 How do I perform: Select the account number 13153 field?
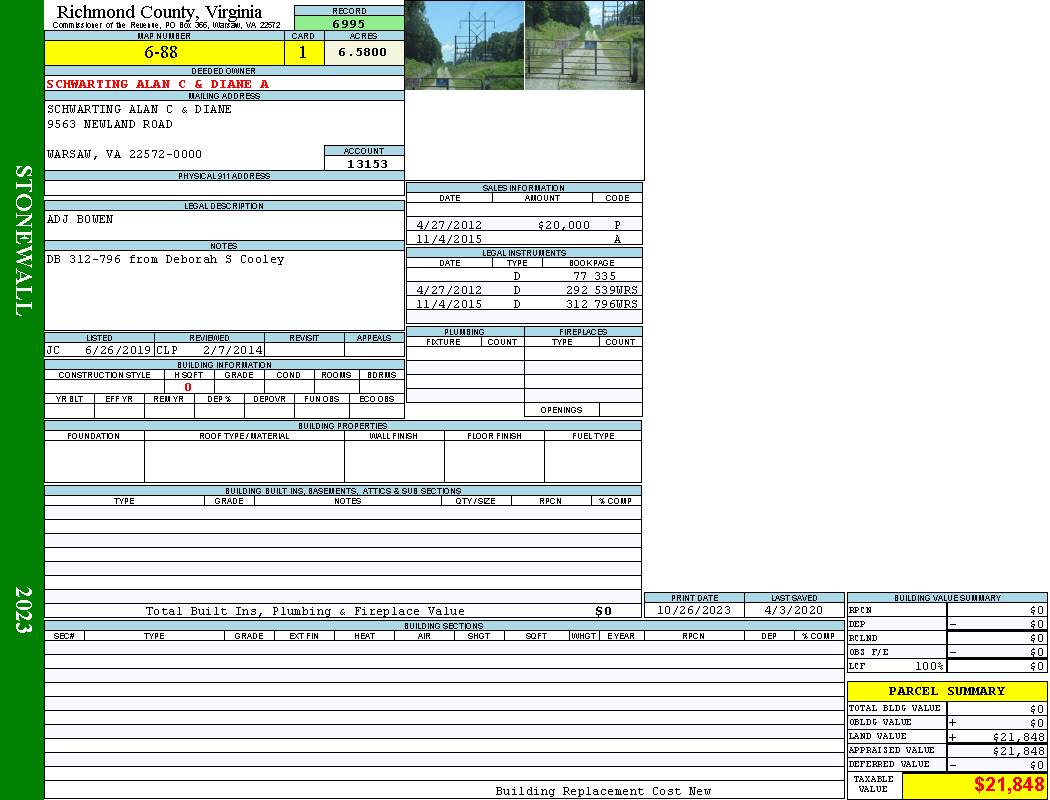(x=364, y=164)
